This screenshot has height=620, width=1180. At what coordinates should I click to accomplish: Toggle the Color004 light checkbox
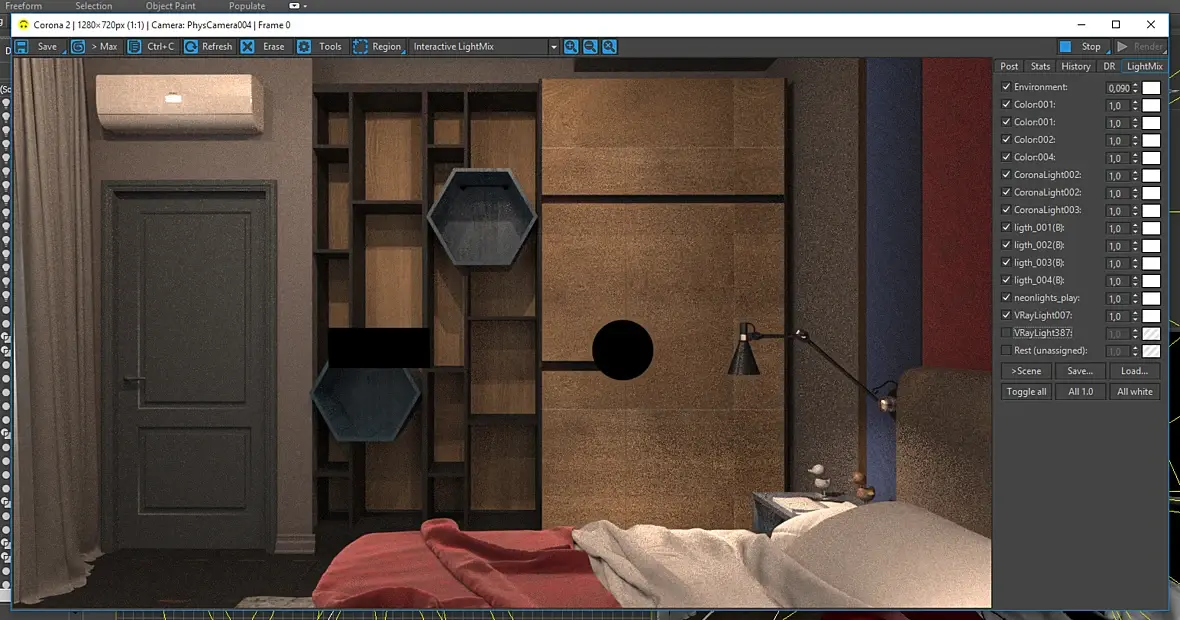coord(1006,157)
